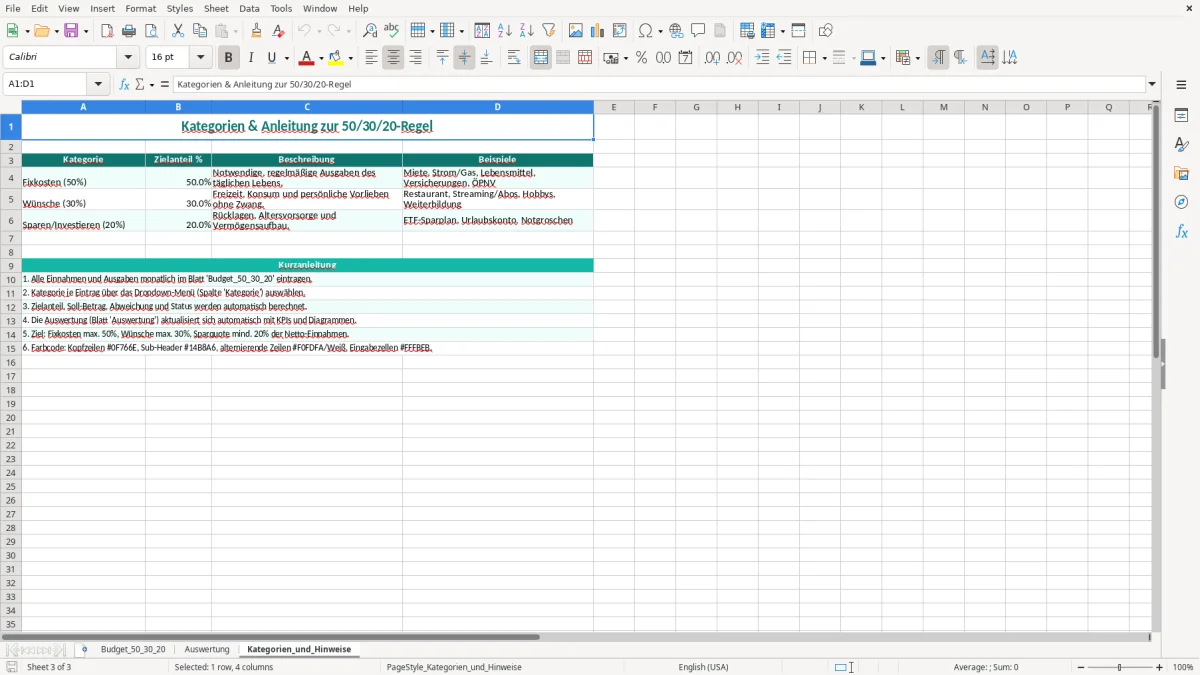
Task: Apply the yellow highlighting color swatch
Action: point(336,58)
